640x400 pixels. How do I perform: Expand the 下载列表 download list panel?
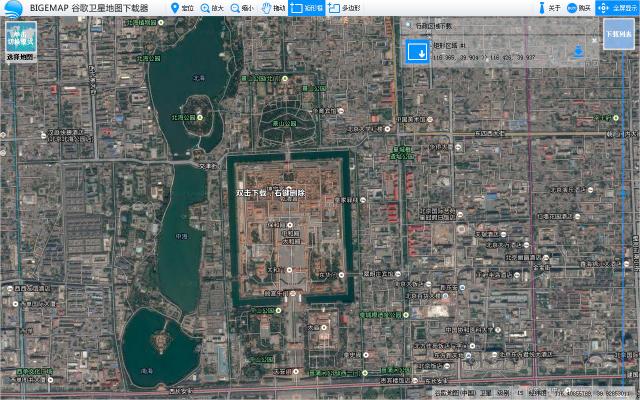(617, 33)
